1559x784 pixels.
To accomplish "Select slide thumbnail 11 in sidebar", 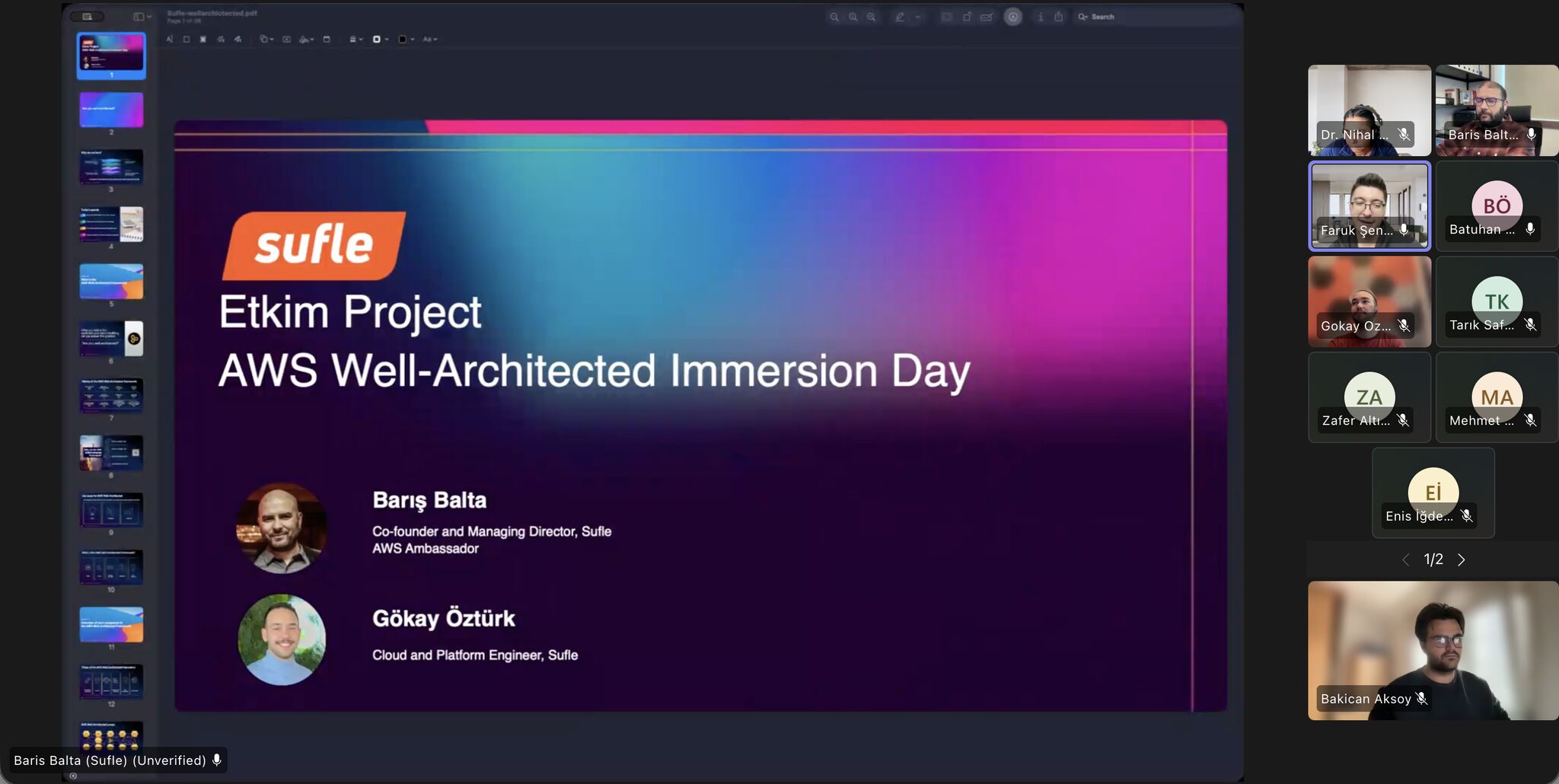I will 111,624.
